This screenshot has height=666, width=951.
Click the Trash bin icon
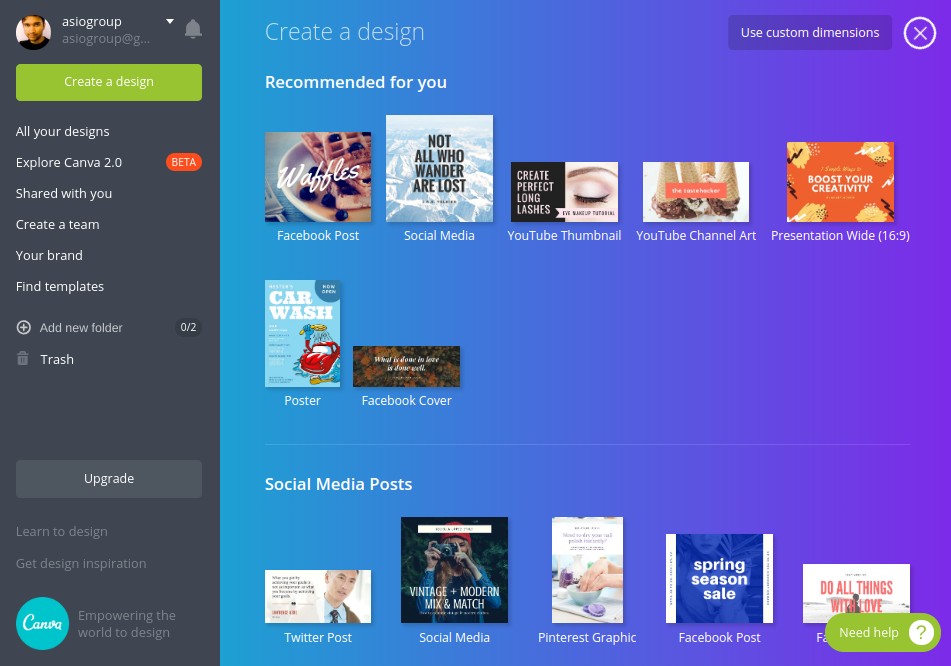[22, 358]
